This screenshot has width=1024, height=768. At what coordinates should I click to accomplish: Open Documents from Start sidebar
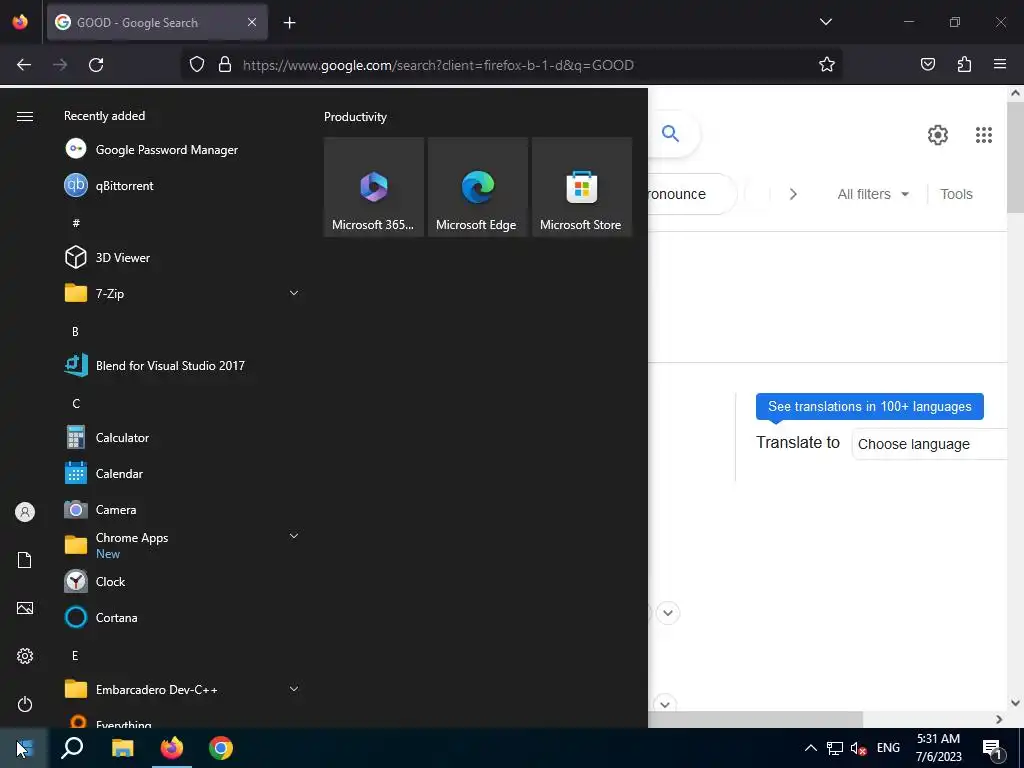point(25,560)
